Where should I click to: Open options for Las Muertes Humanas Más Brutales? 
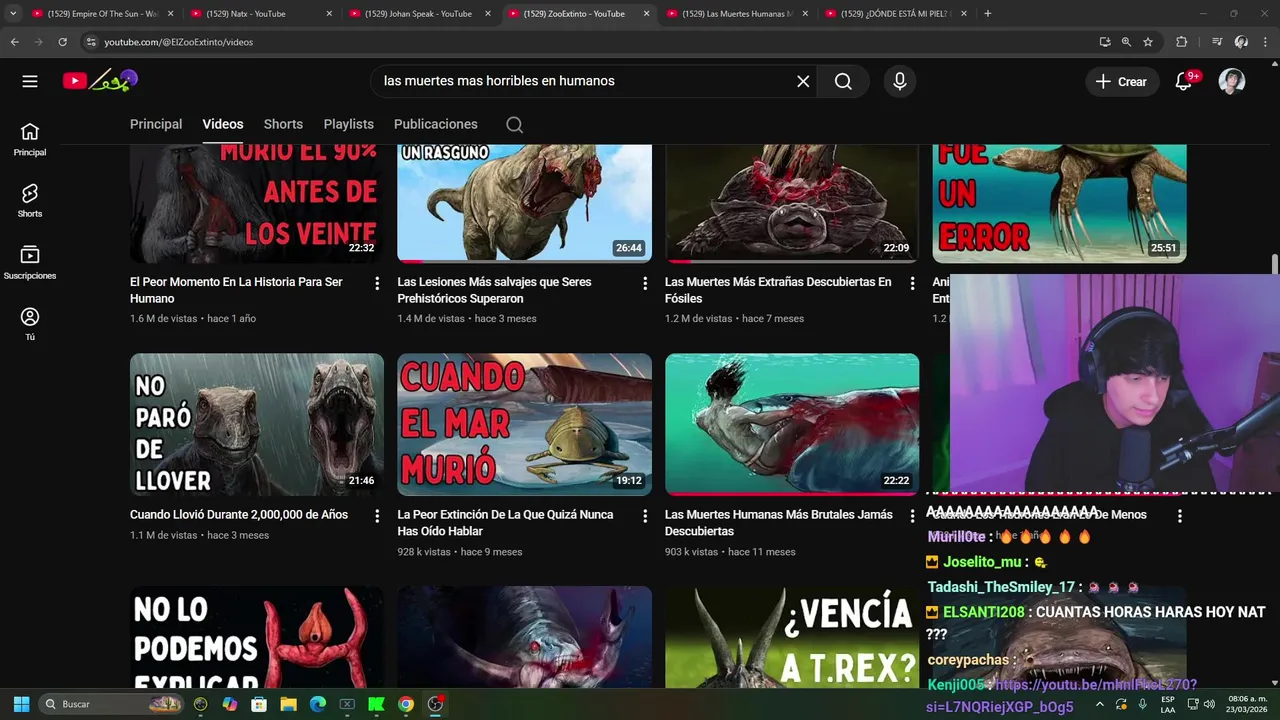(912, 516)
